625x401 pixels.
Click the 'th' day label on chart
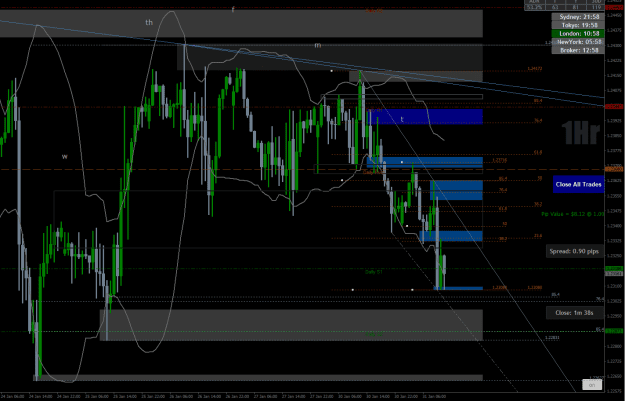click(149, 22)
